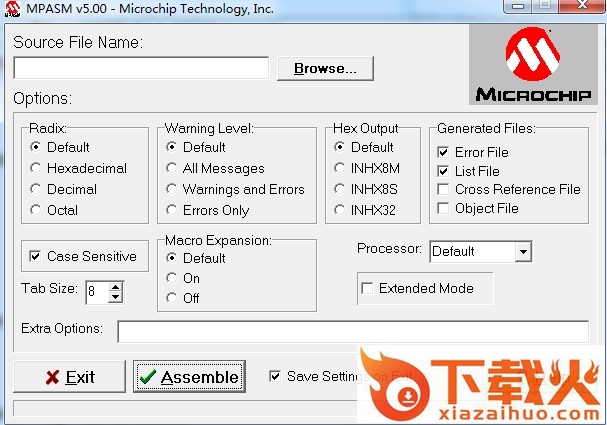Select Octal radix option
This screenshot has width=607, height=425.
coord(37,210)
